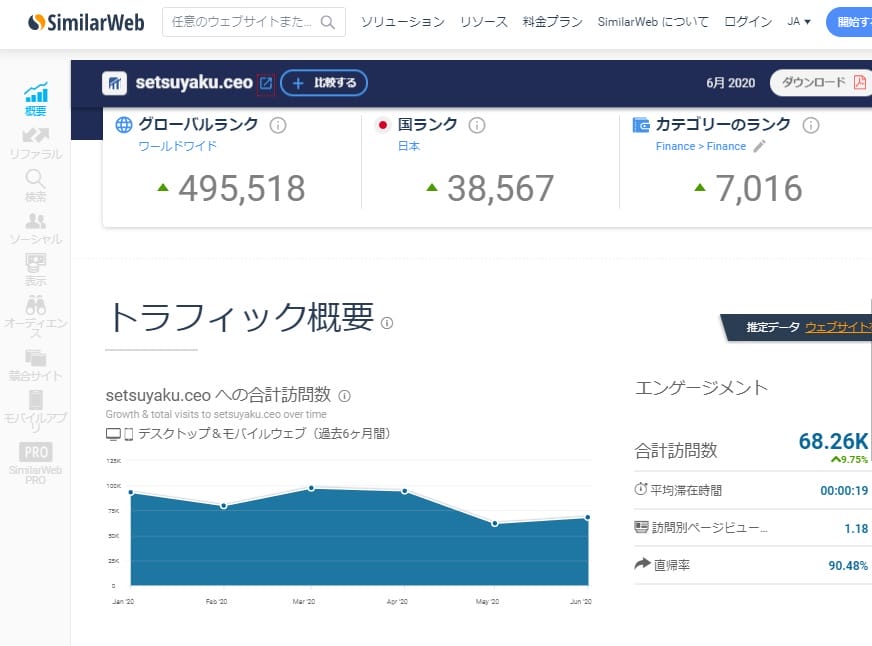872x646 pixels.
Task: Click the average duration value 00:00:19
Action: (x=844, y=490)
